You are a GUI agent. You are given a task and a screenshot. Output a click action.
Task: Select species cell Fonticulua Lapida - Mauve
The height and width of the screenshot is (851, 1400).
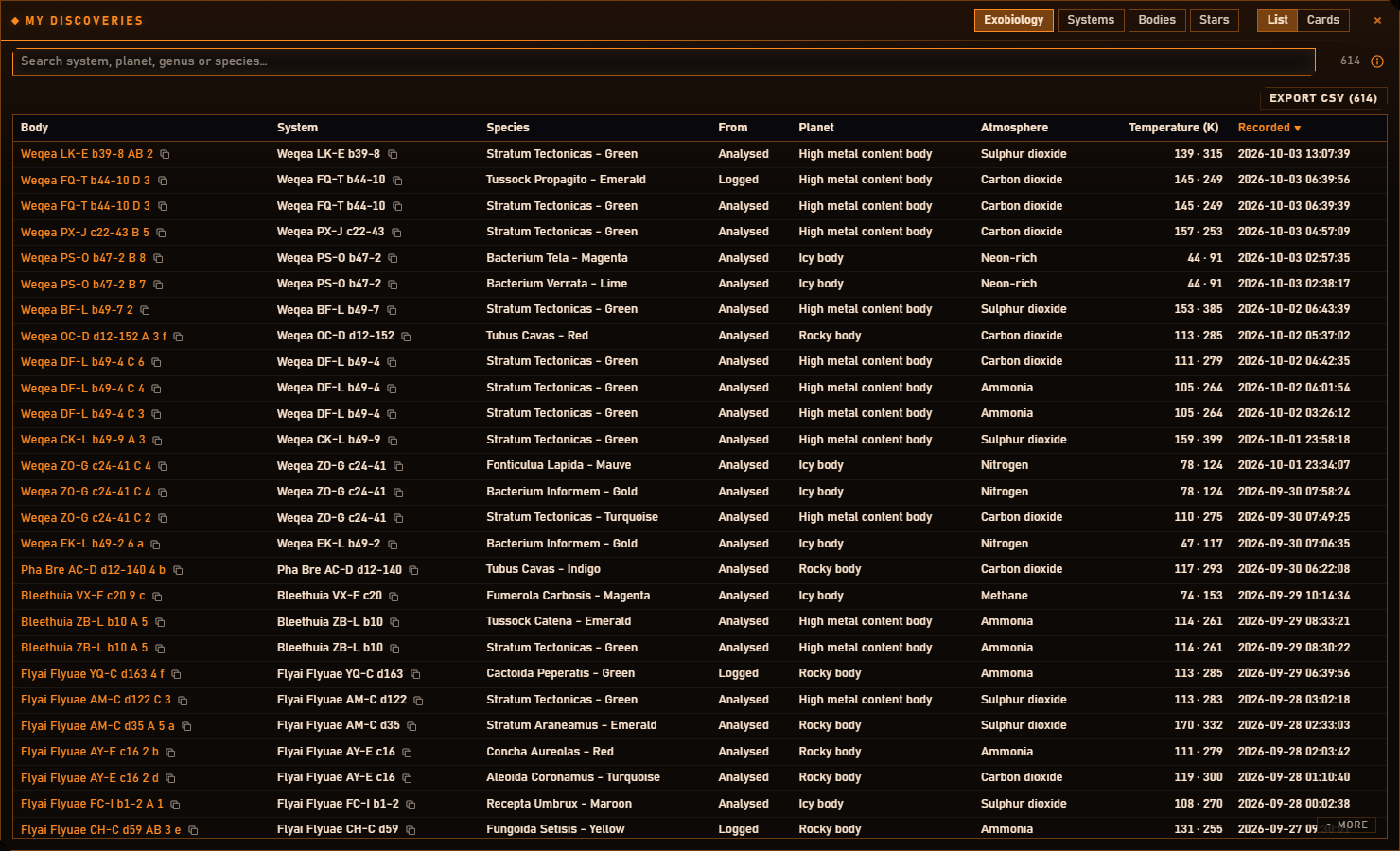point(558,465)
